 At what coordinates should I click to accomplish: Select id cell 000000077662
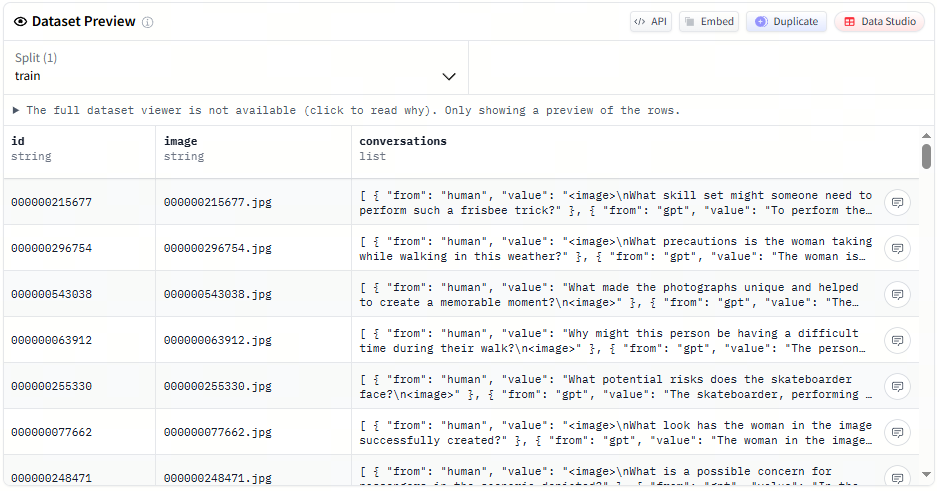[x=79, y=432]
